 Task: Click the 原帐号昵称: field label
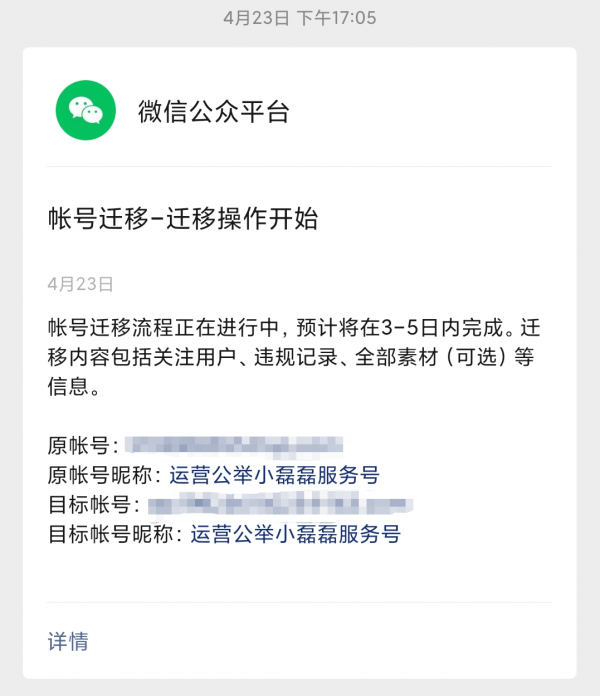point(105,475)
